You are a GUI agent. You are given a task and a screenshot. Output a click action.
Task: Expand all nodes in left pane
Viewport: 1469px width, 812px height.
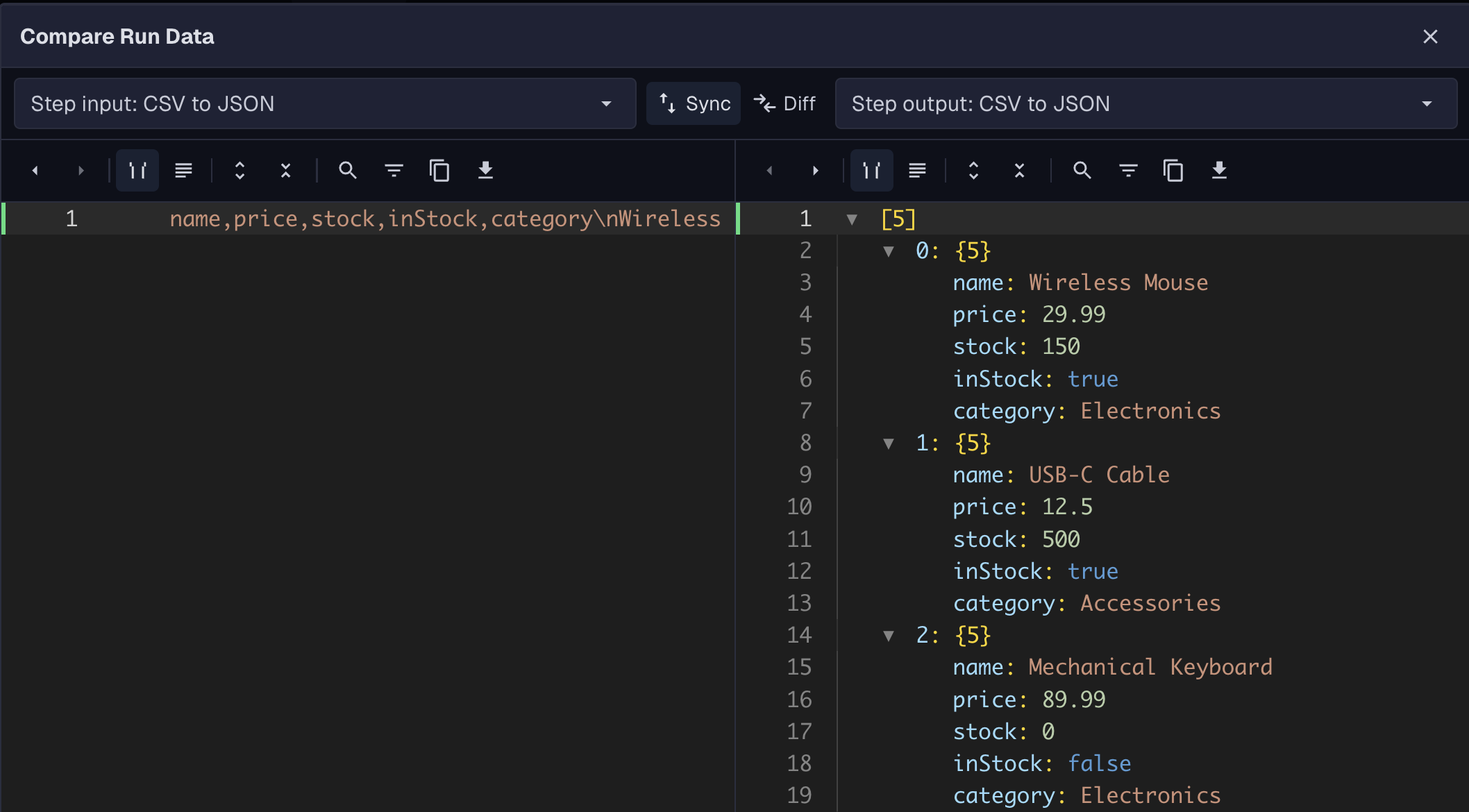coord(240,170)
